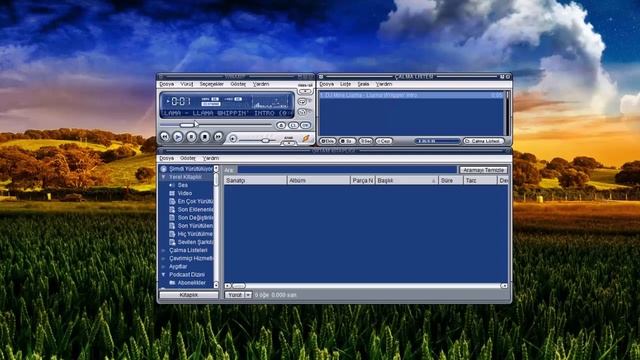The height and width of the screenshot is (360, 640).
Task: Select the Ses library item
Action: tap(182, 185)
